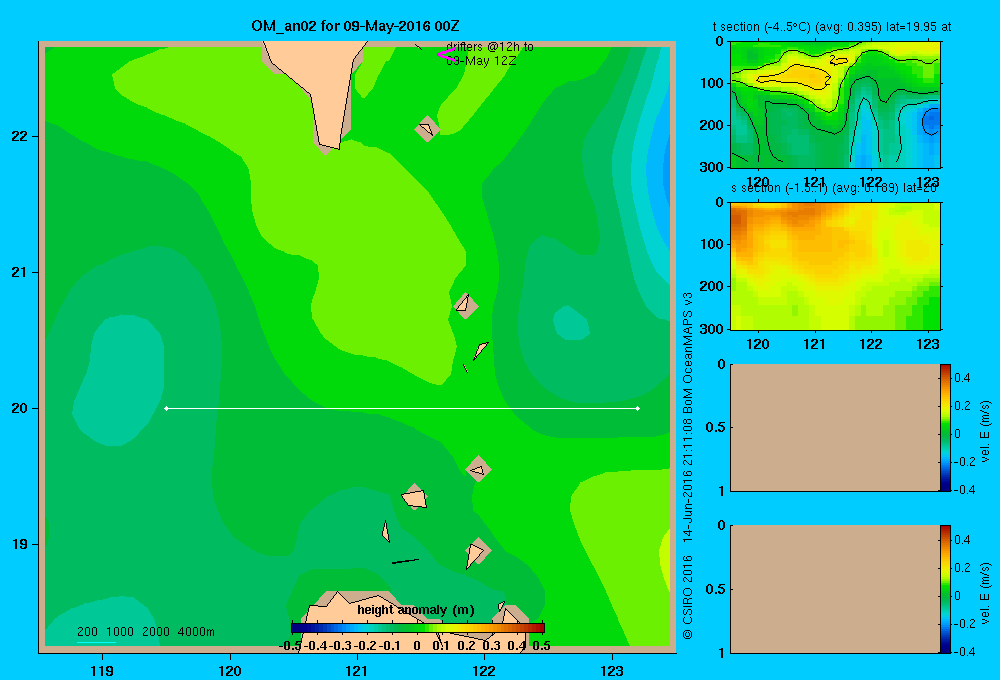Click the height anomaly color bar
Screen dimensions: 1000x680
click(x=418, y=628)
